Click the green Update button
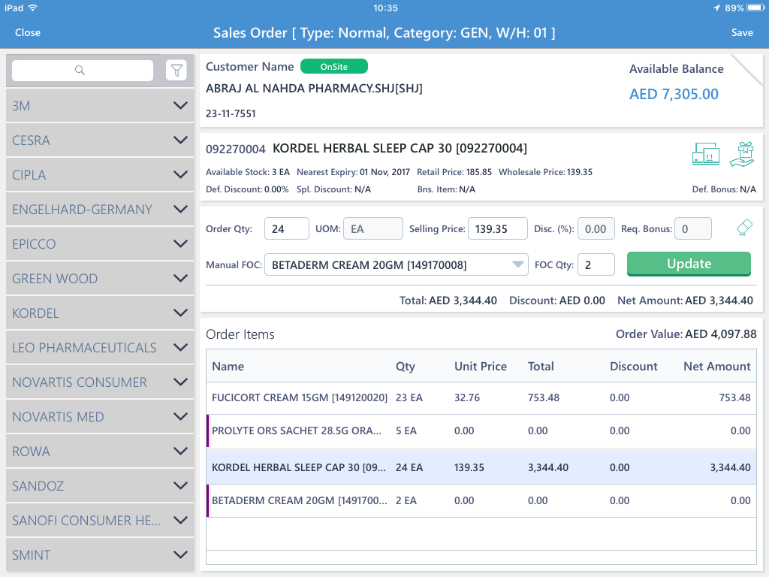The width and height of the screenshot is (769, 577). [x=689, y=264]
